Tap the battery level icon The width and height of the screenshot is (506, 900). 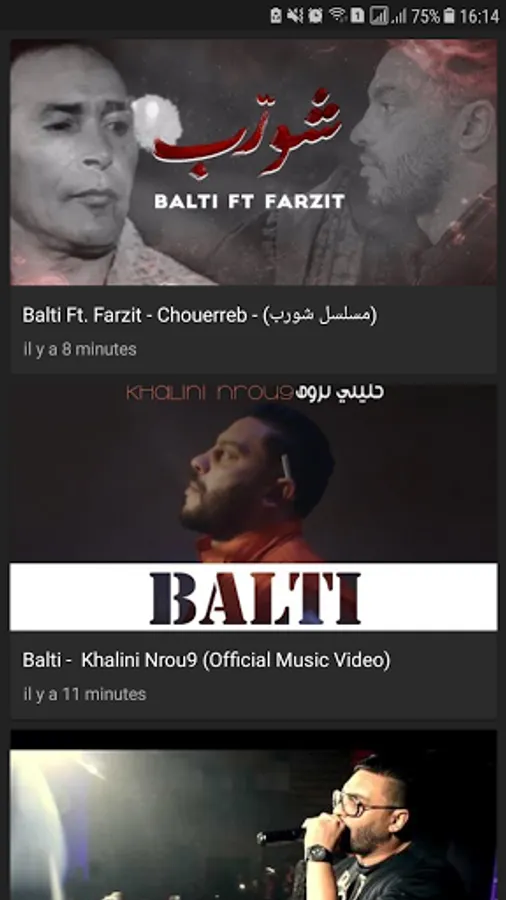(449, 15)
